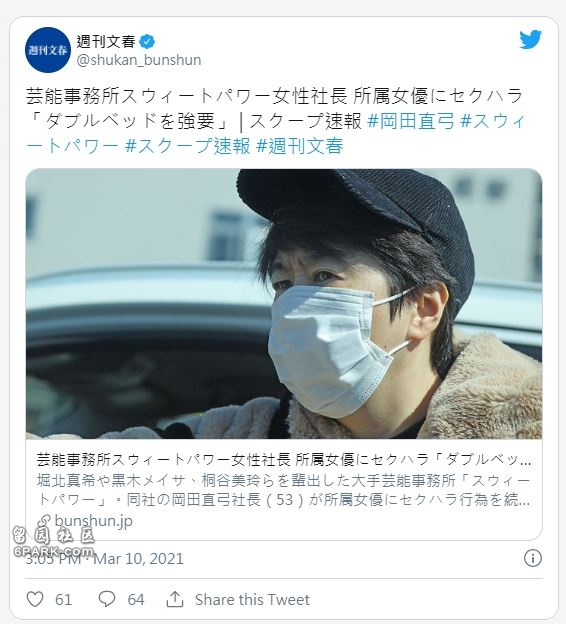Open the link card headline text
This screenshot has height=624, width=566.
(x=284, y=460)
